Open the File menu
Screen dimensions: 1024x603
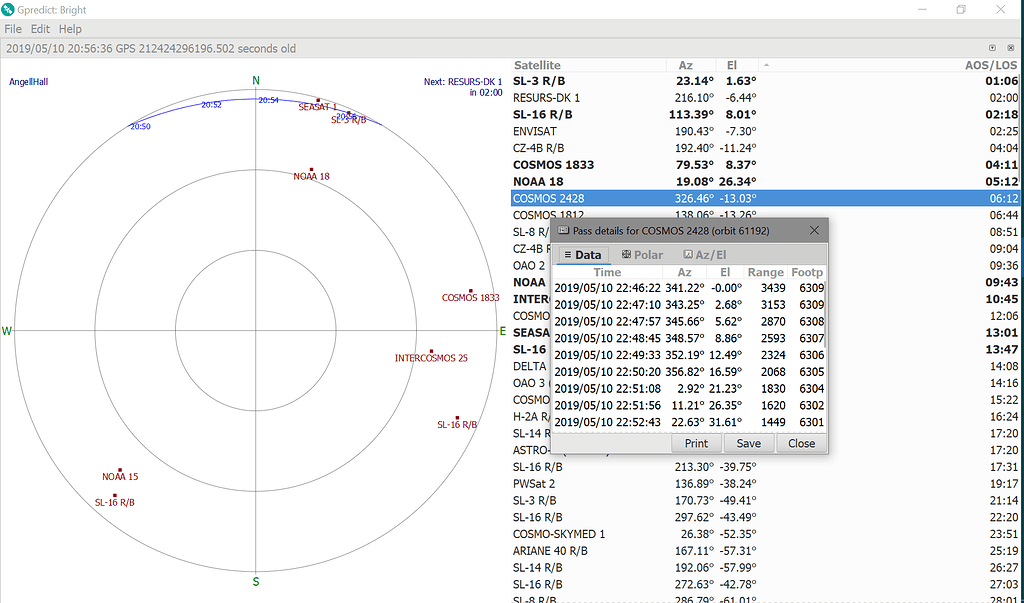(x=13, y=28)
